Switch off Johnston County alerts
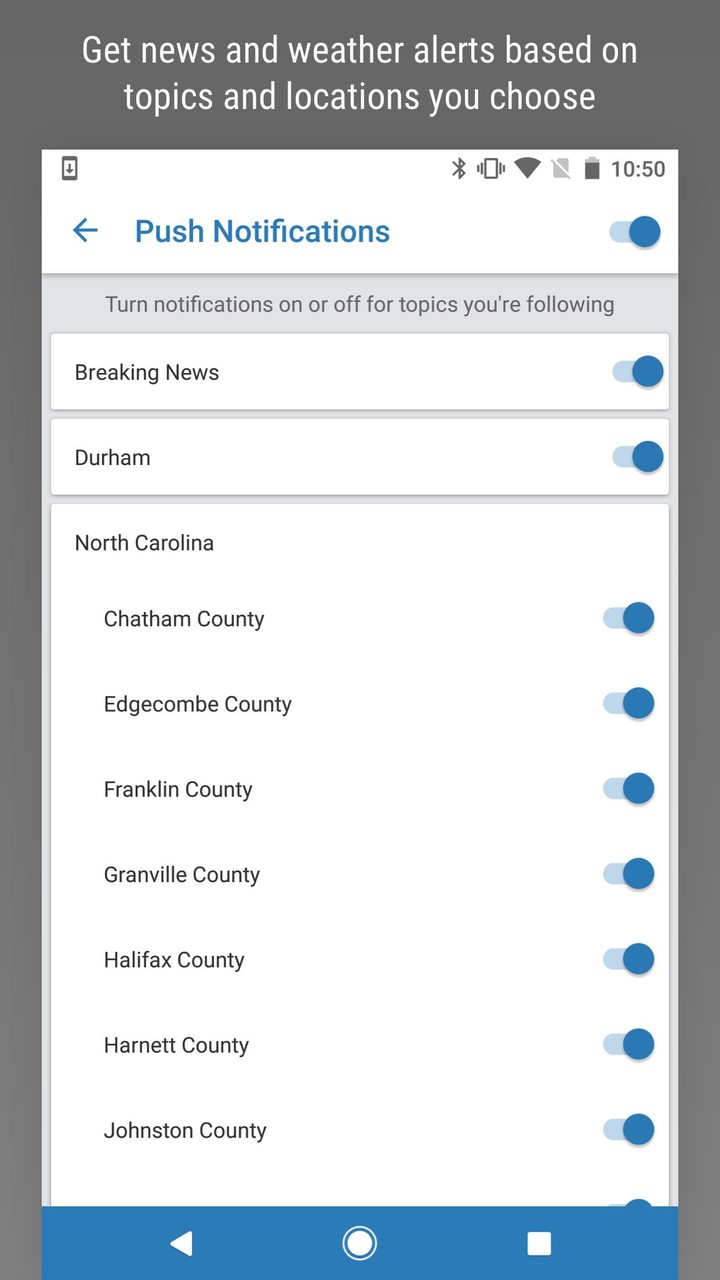Image resolution: width=720 pixels, height=1280 pixels. pos(629,1130)
